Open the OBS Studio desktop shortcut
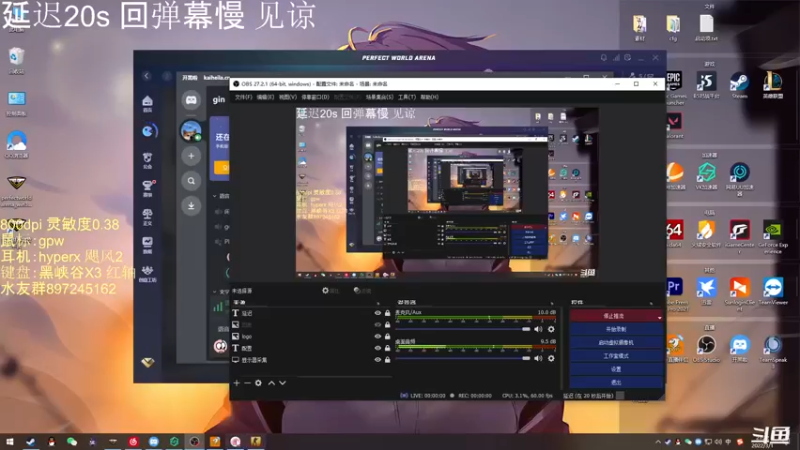This screenshot has height=450, width=800. [x=706, y=348]
